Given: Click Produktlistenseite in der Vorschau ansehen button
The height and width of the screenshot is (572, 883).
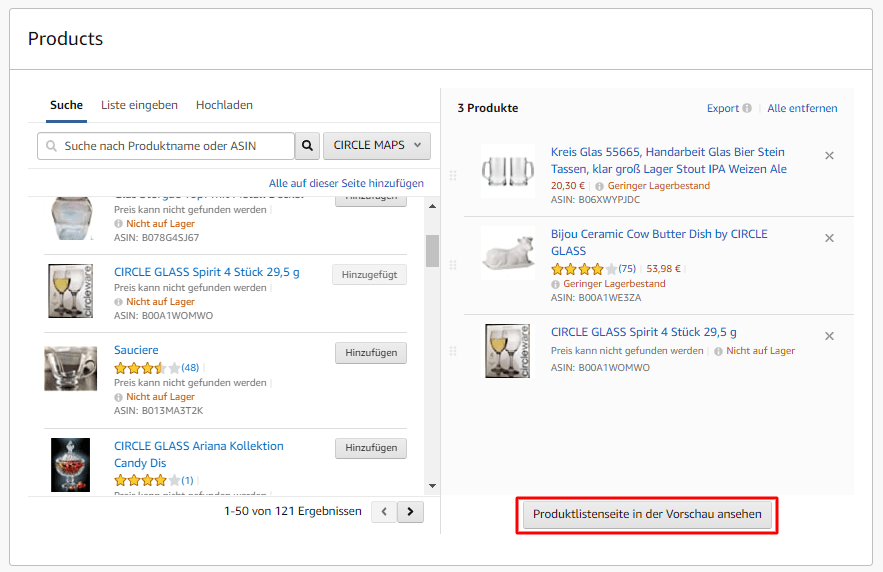Looking at the screenshot, I should click(647, 515).
